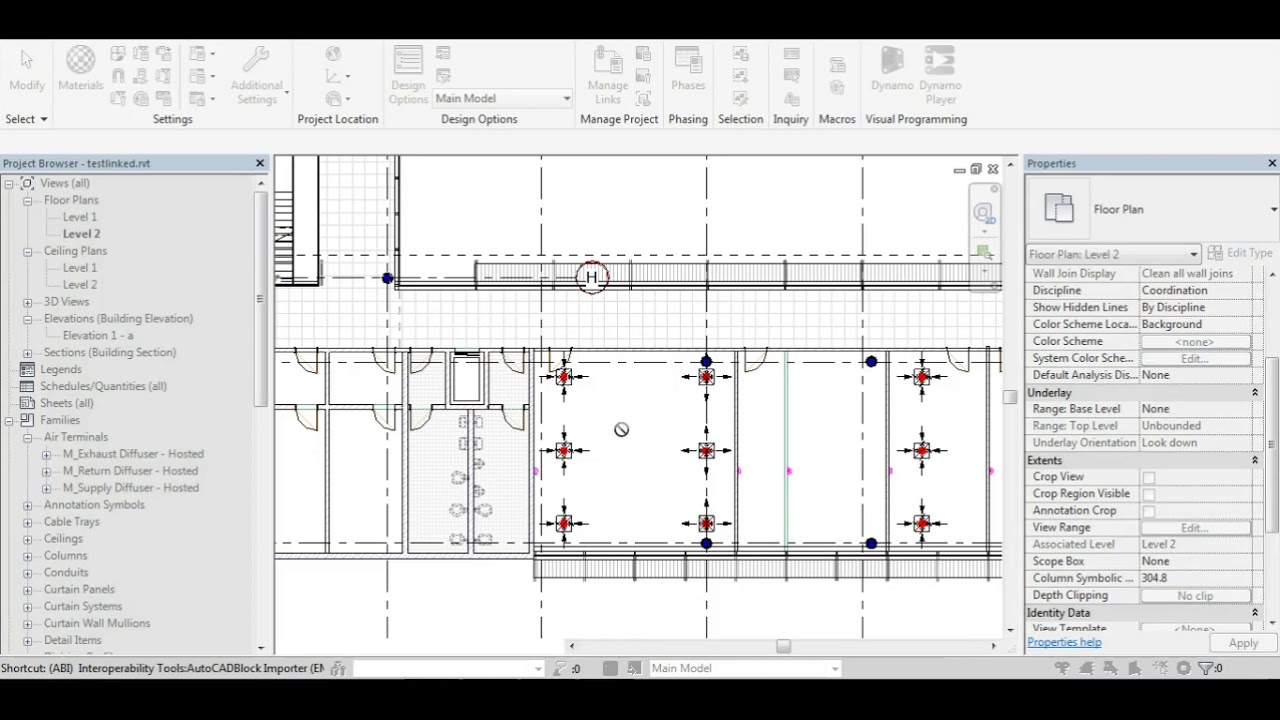Click the Apply button in Properties
The image size is (1280, 720).
1243,643
